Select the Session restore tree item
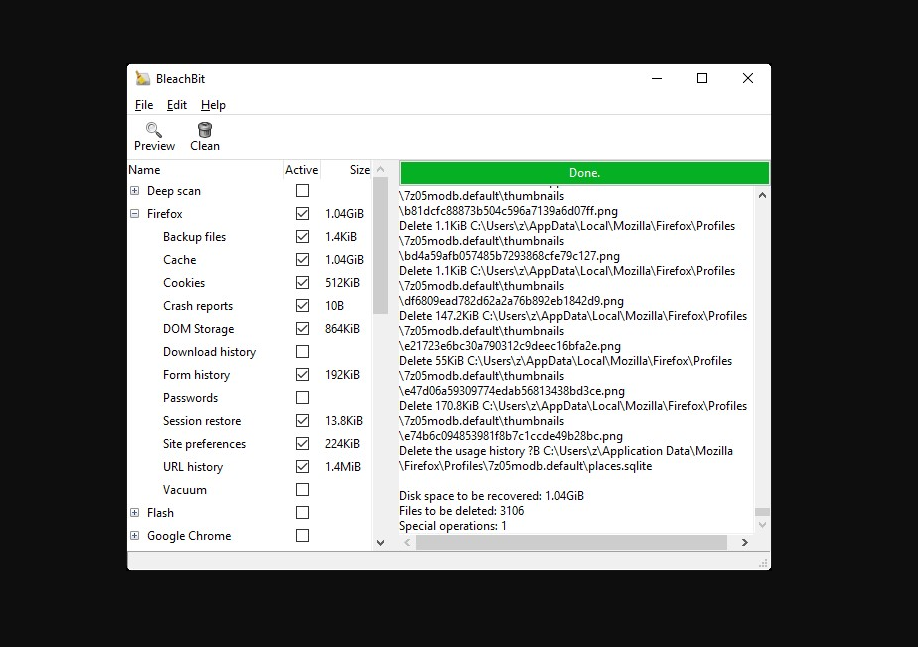 click(202, 420)
